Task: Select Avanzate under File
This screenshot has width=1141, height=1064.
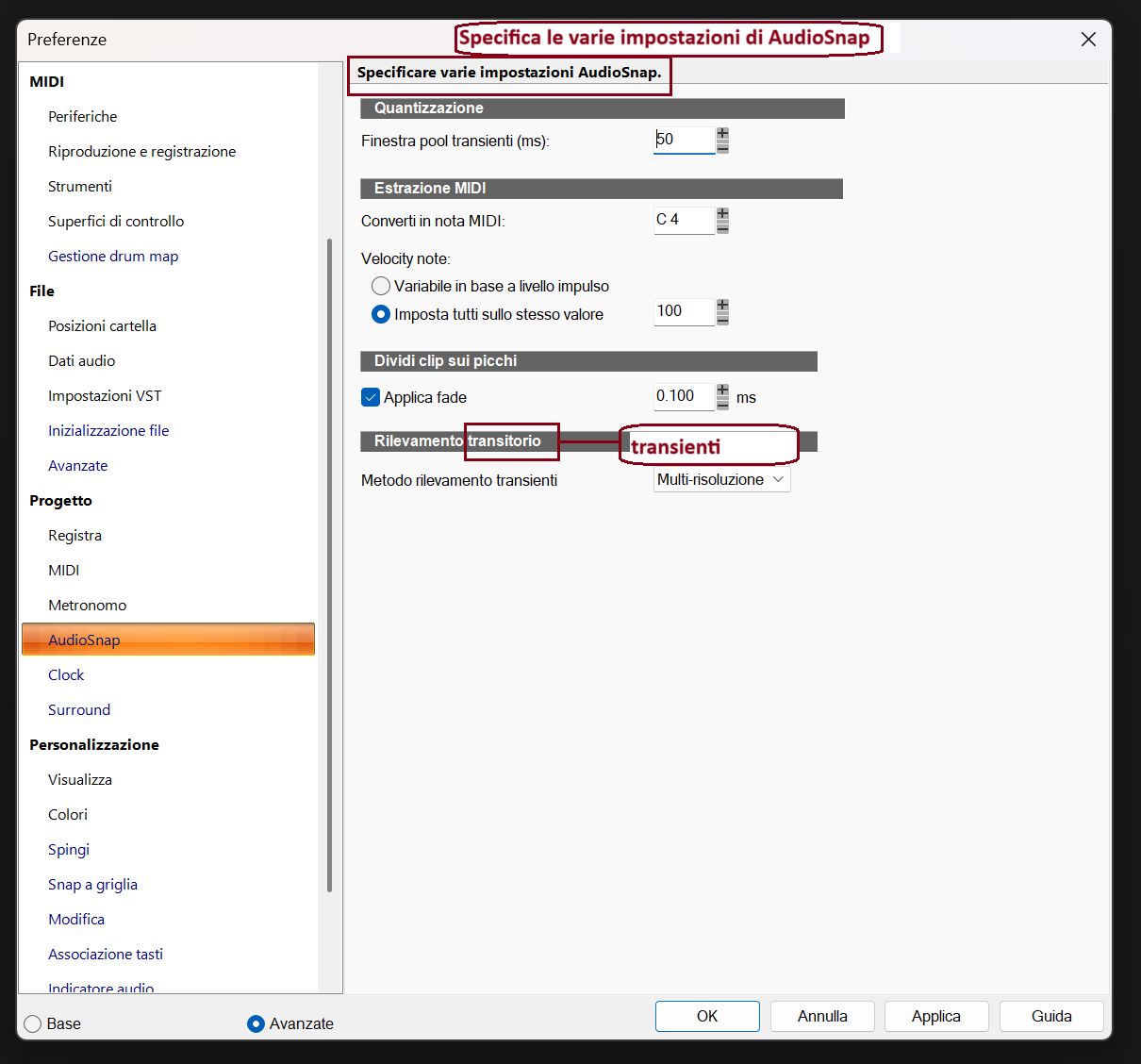Action: [78, 465]
